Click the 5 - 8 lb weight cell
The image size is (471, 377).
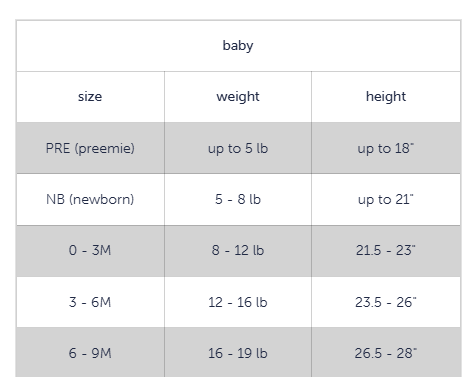click(x=238, y=199)
